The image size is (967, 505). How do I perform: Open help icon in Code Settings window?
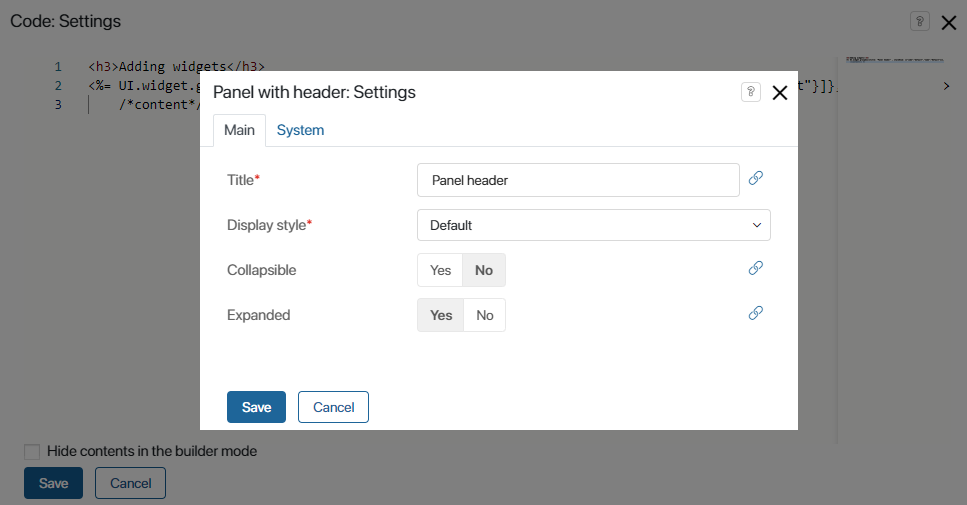pyautogui.click(x=919, y=21)
